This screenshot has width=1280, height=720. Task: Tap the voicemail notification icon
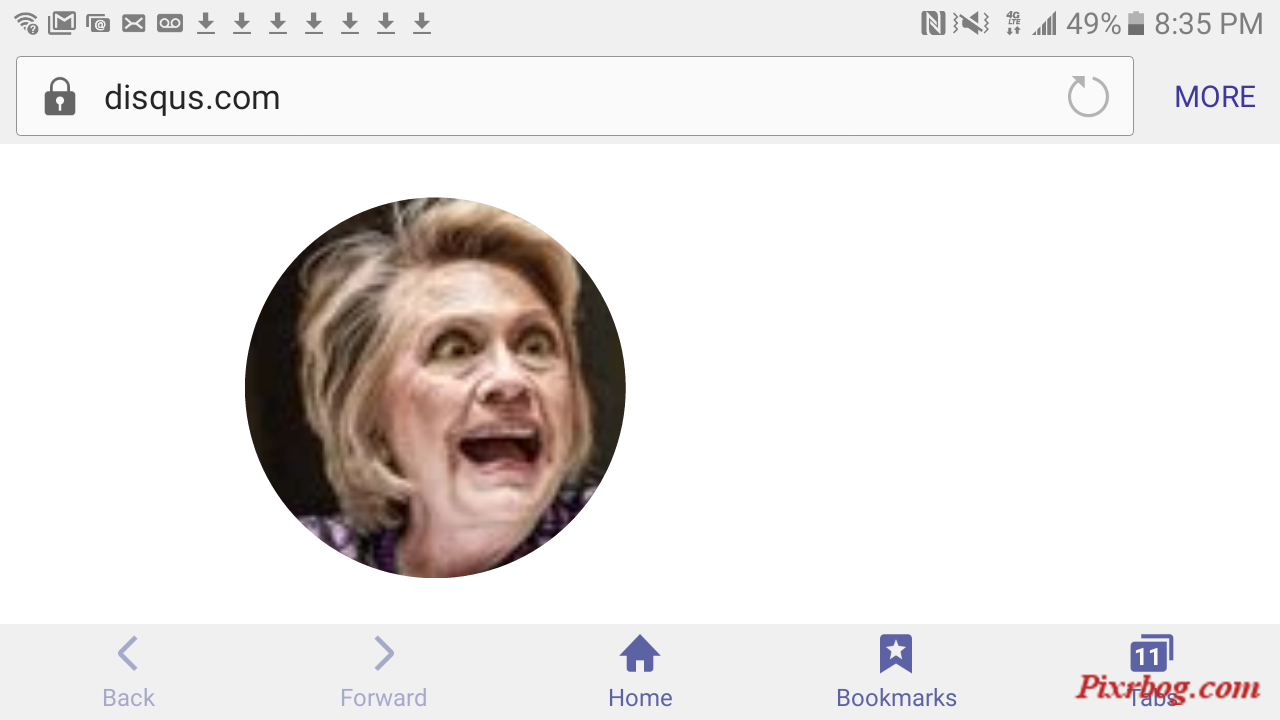click(x=170, y=23)
